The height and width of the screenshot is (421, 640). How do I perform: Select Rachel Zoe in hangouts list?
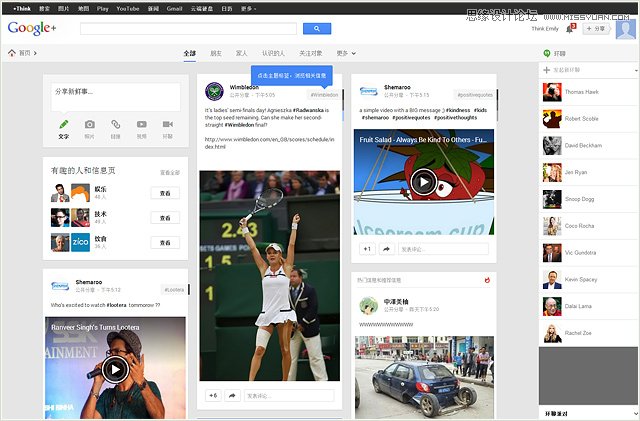[x=588, y=333]
